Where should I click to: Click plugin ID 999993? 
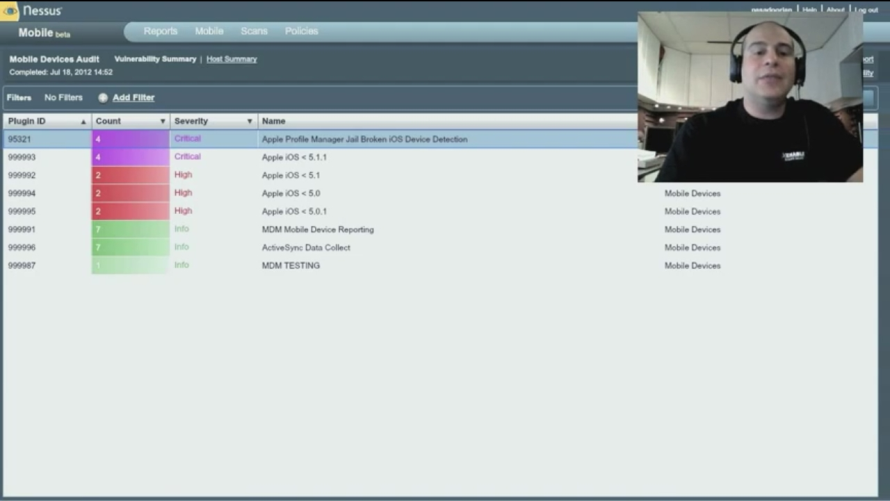click(22, 157)
